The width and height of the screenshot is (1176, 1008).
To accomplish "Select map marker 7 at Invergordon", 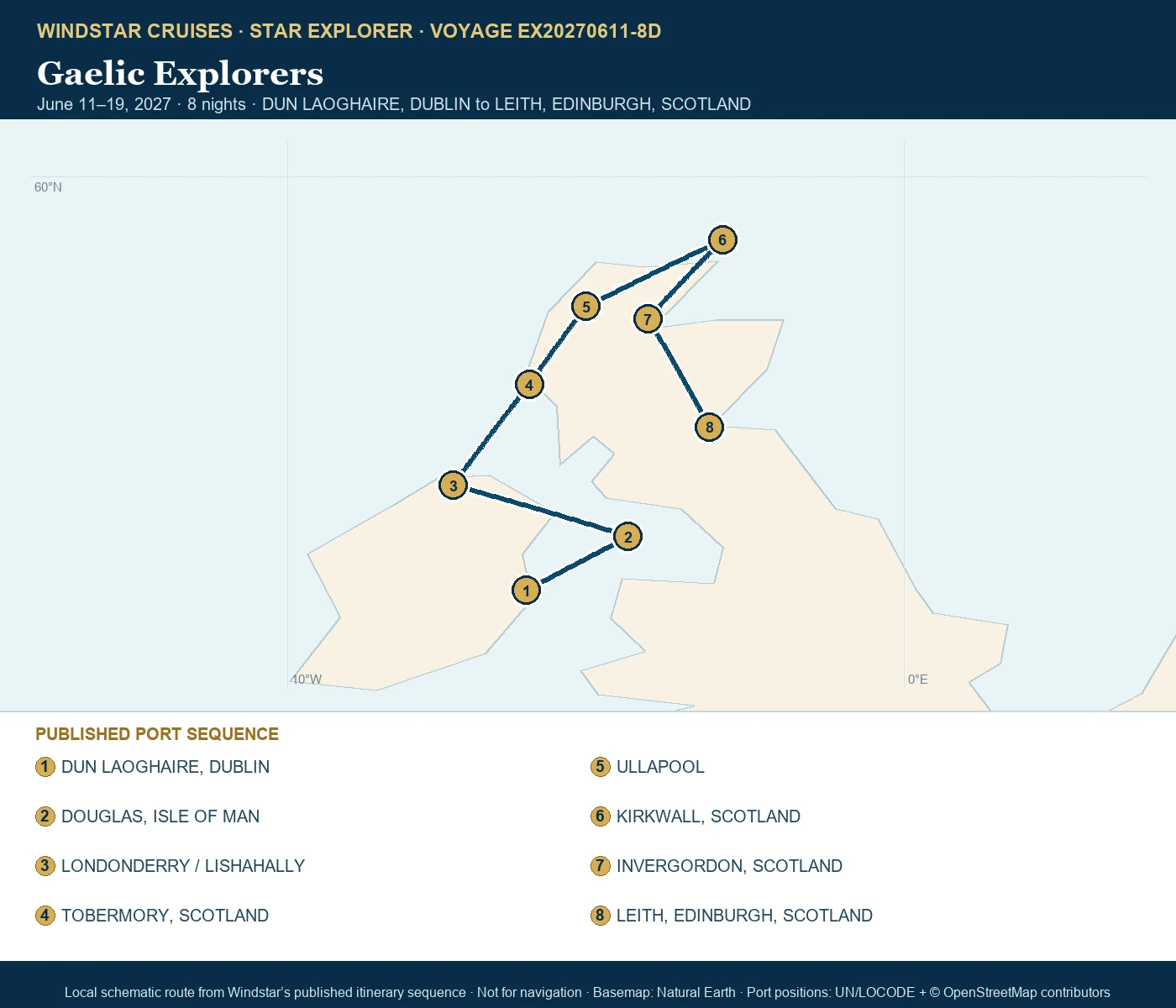I will pyautogui.click(x=648, y=319).
